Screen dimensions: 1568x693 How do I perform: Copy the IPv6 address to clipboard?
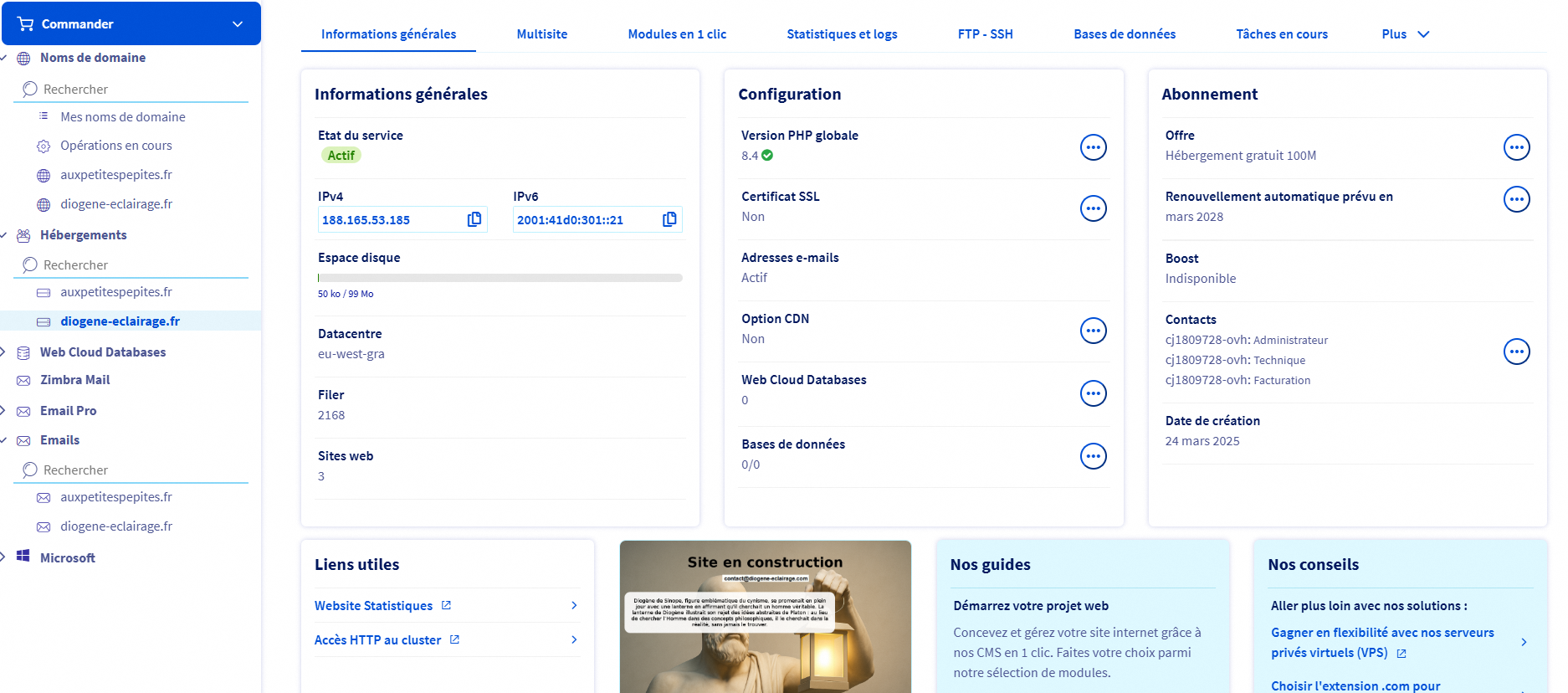pos(669,219)
